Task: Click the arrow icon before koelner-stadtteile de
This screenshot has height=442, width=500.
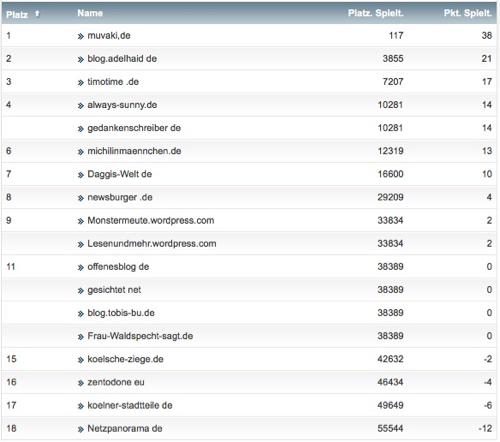Action: (x=80, y=406)
